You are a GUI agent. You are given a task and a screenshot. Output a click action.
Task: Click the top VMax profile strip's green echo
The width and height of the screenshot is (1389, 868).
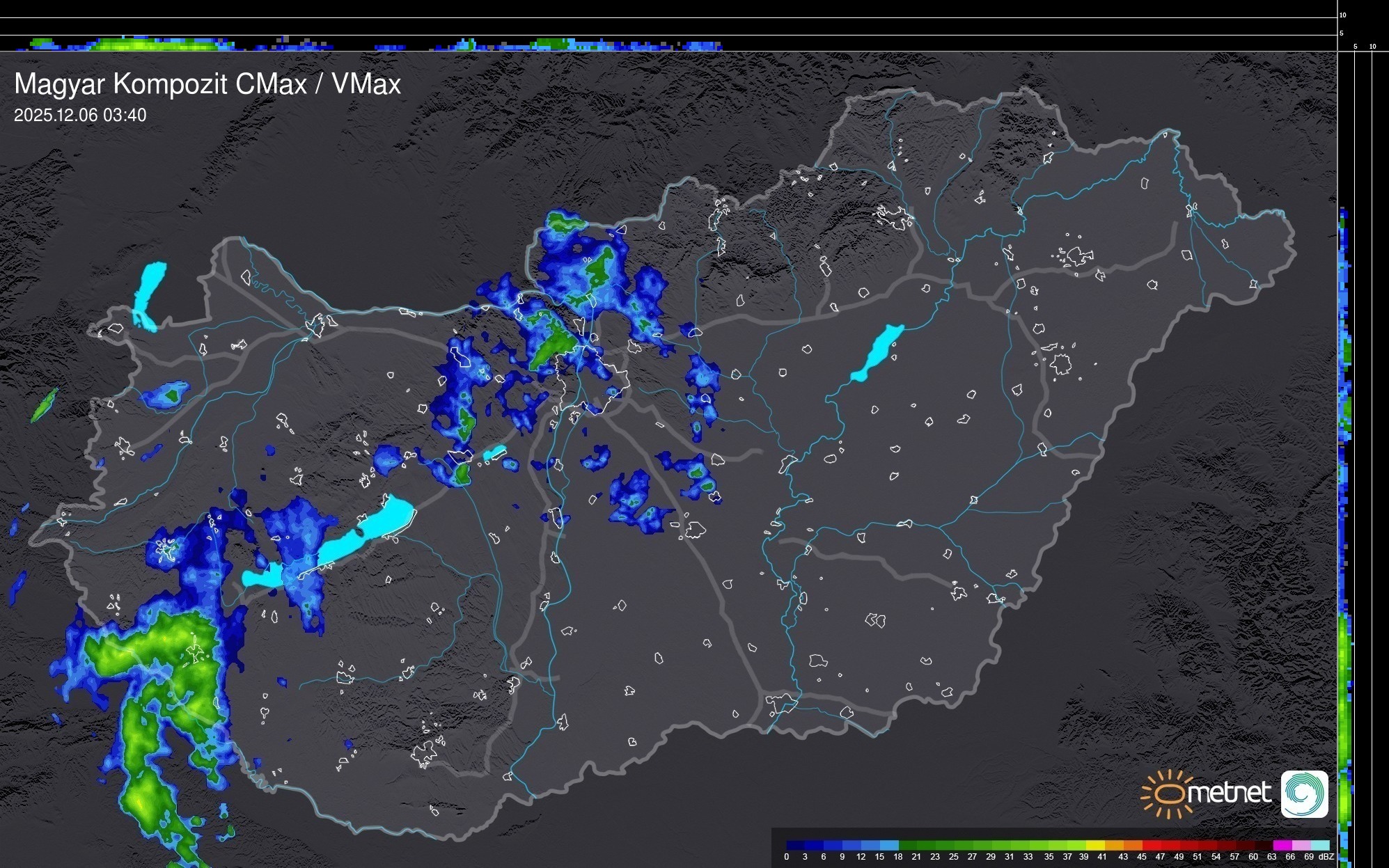[x=139, y=45]
